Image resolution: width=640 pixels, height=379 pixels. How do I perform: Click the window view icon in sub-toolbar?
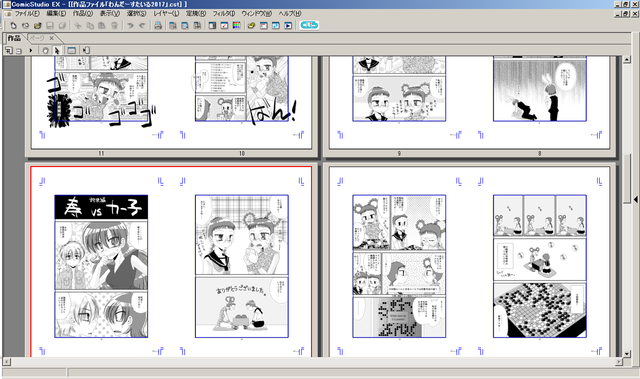click(x=71, y=51)
